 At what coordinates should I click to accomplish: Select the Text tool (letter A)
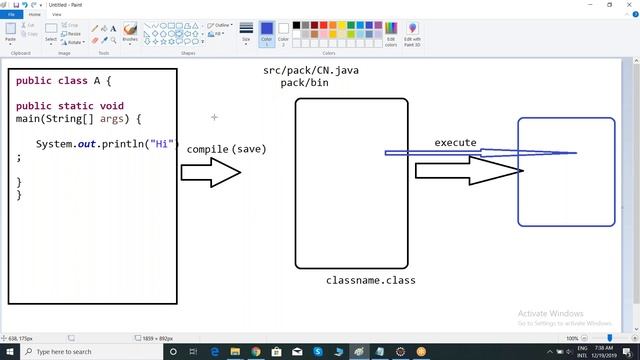pos(113,29)
